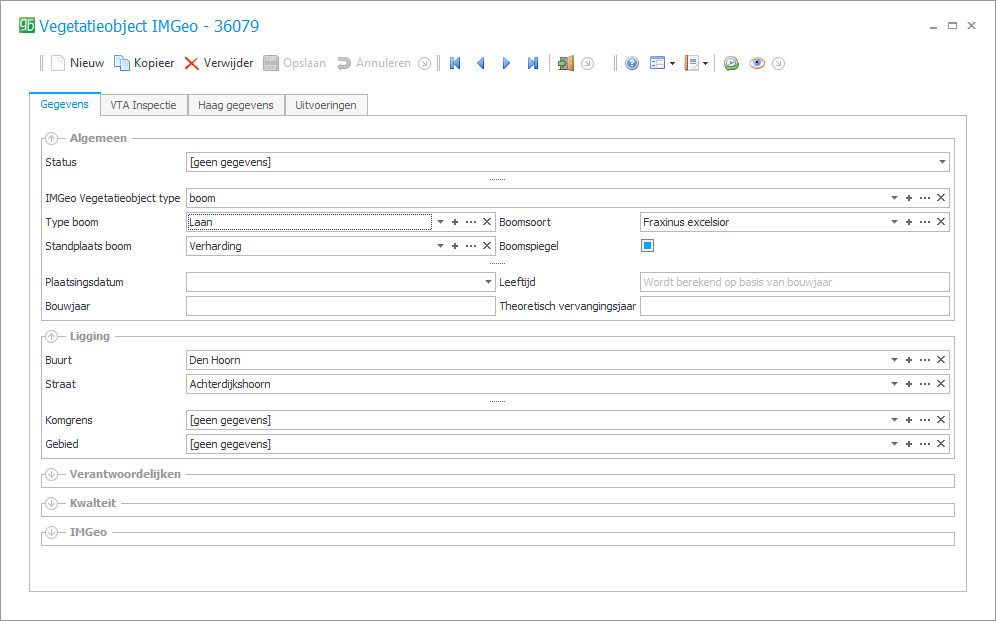Jump to the last record
The image size is (996, 621).
pyautogui.click(x=533, y=63)
